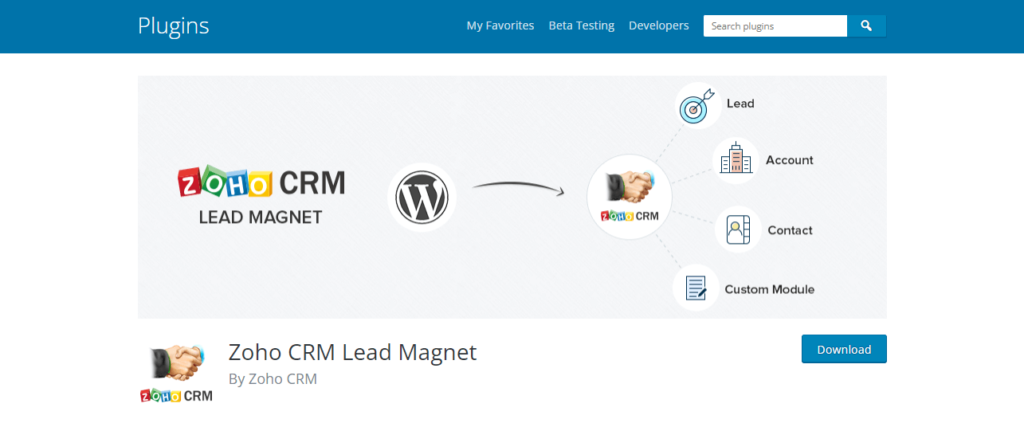1024x423 pixels.
Task: Open Beta Testing page
Action: coord(581,26)
